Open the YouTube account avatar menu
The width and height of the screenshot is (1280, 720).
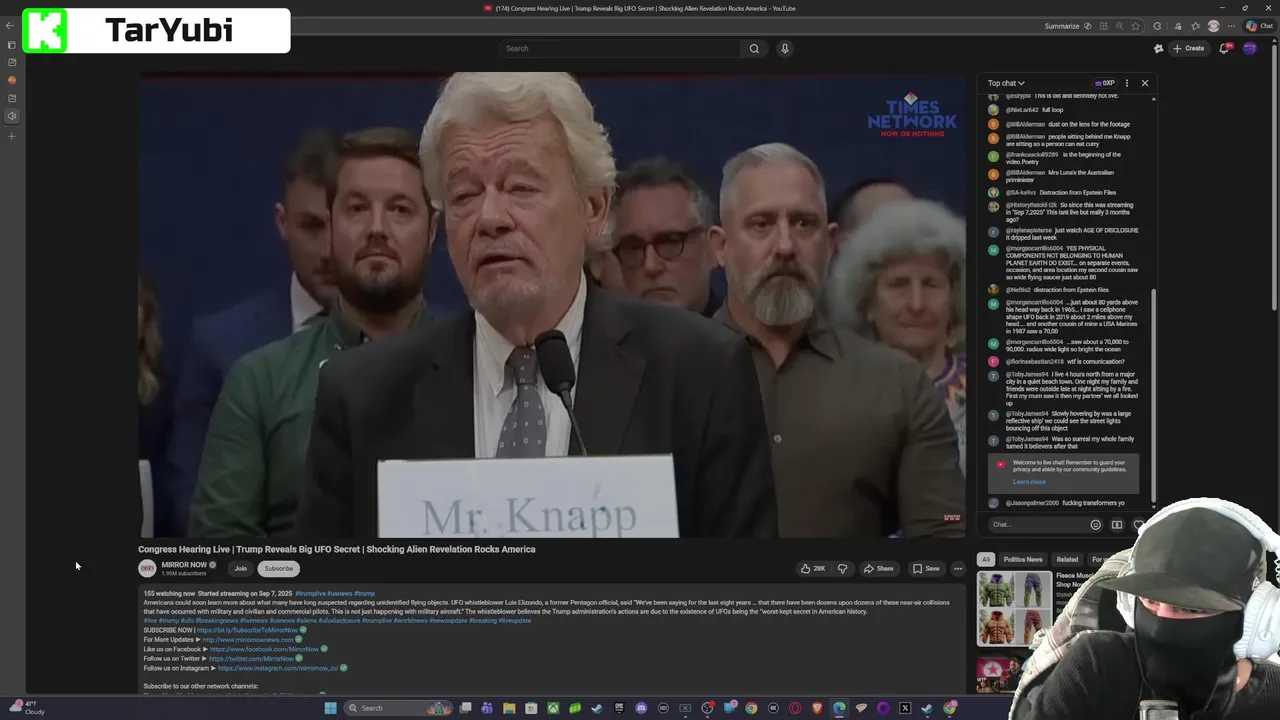(x=1250, y=48)
